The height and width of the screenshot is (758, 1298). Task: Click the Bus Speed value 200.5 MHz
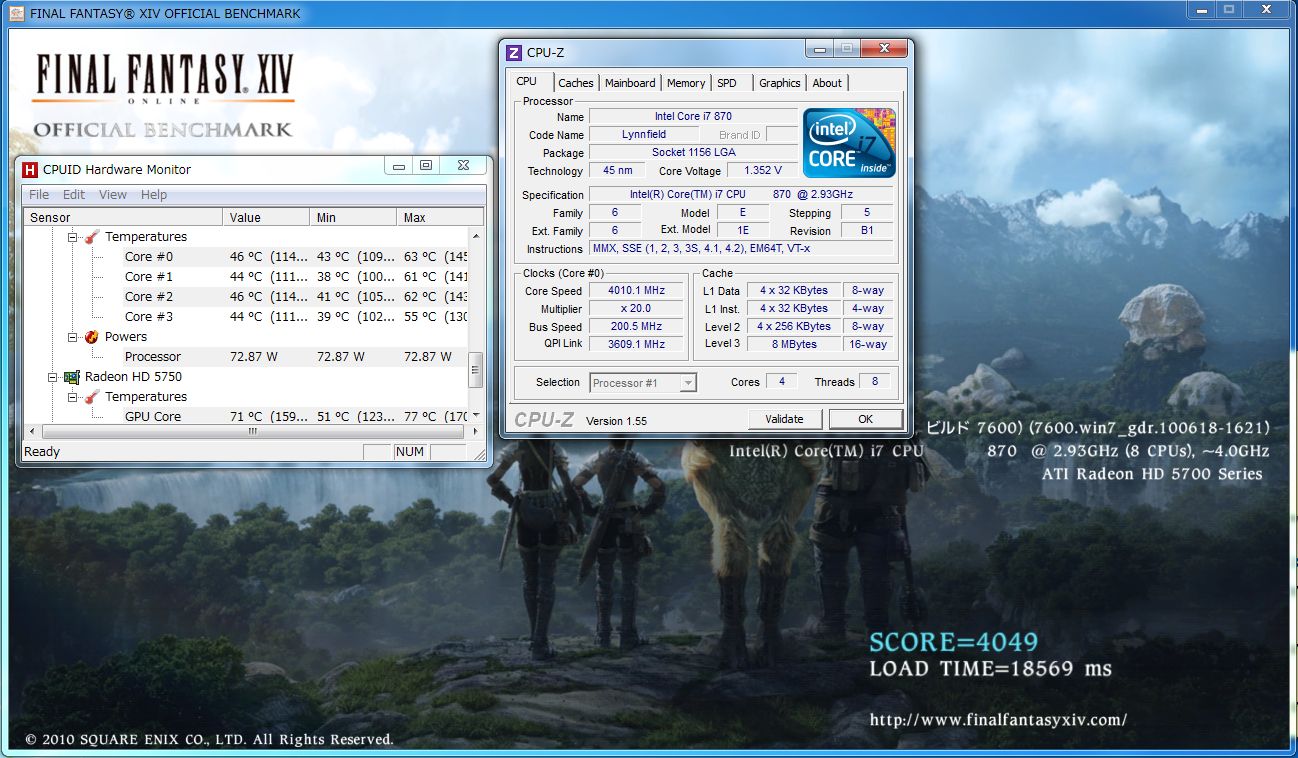[636, 327]
